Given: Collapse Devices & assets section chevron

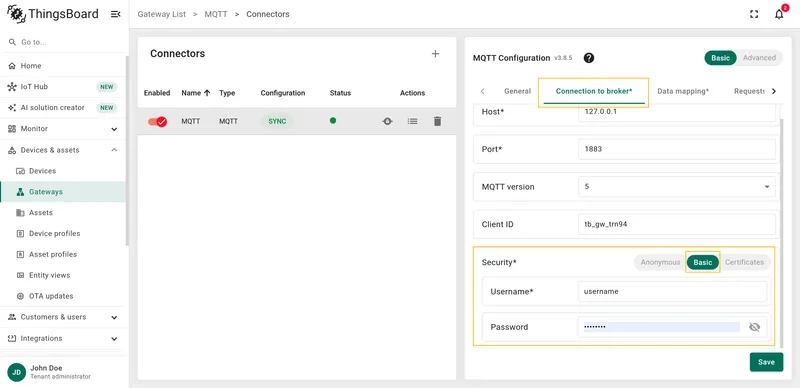Looking at the screenshot, I should pos(114,150).
